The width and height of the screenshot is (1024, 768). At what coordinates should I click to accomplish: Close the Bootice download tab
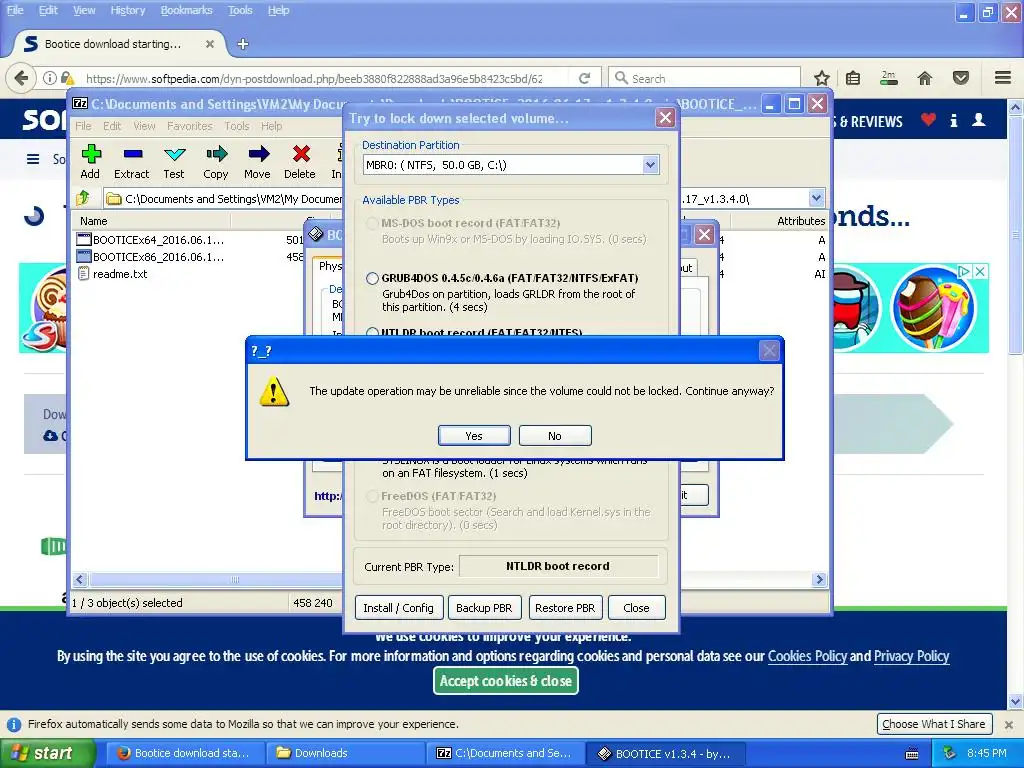(x=210, y=44)
